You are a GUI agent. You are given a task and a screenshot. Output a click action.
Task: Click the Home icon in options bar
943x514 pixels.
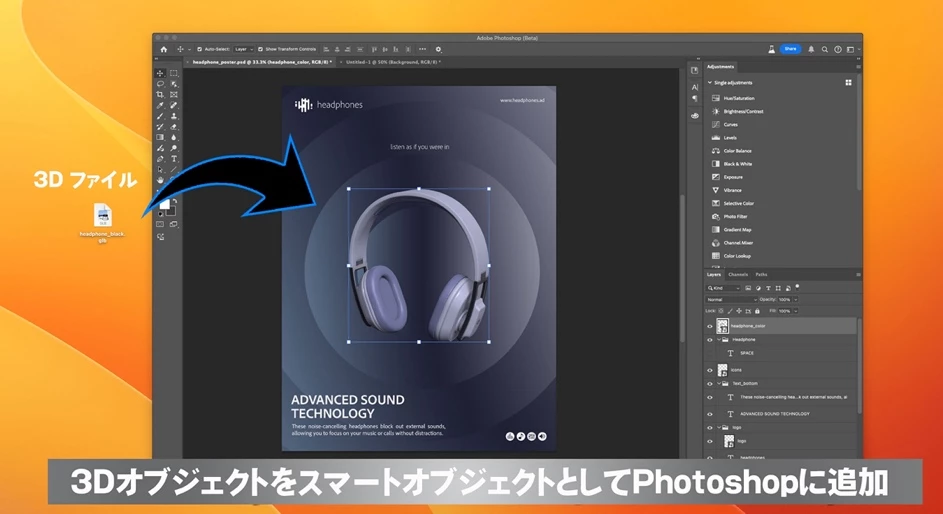(164, 49)
